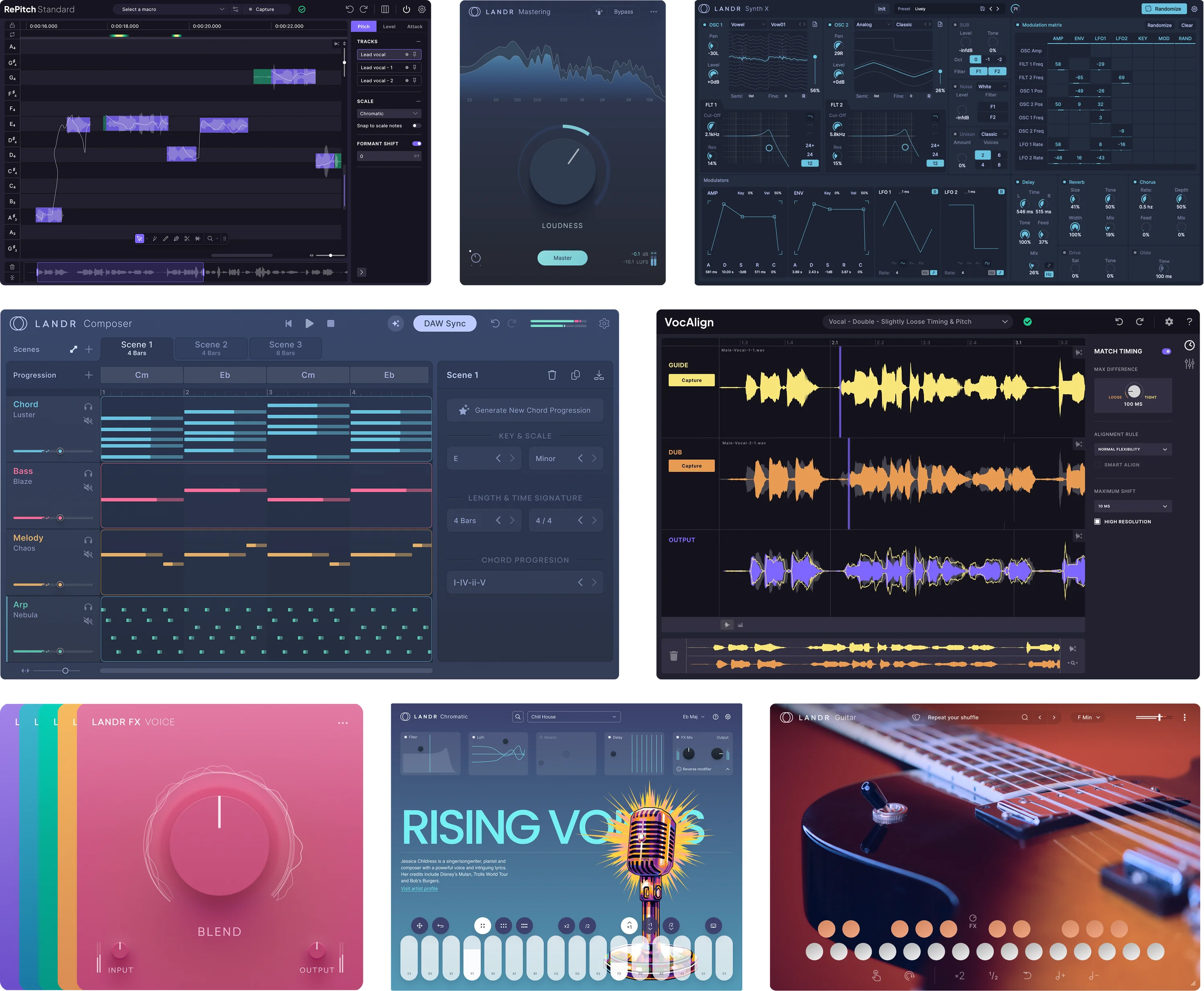This screenshot has height=991, width=1204.
Task: Add a chord using the Progression plus icon
Action: pyautogui.click(x=89, y=375)
